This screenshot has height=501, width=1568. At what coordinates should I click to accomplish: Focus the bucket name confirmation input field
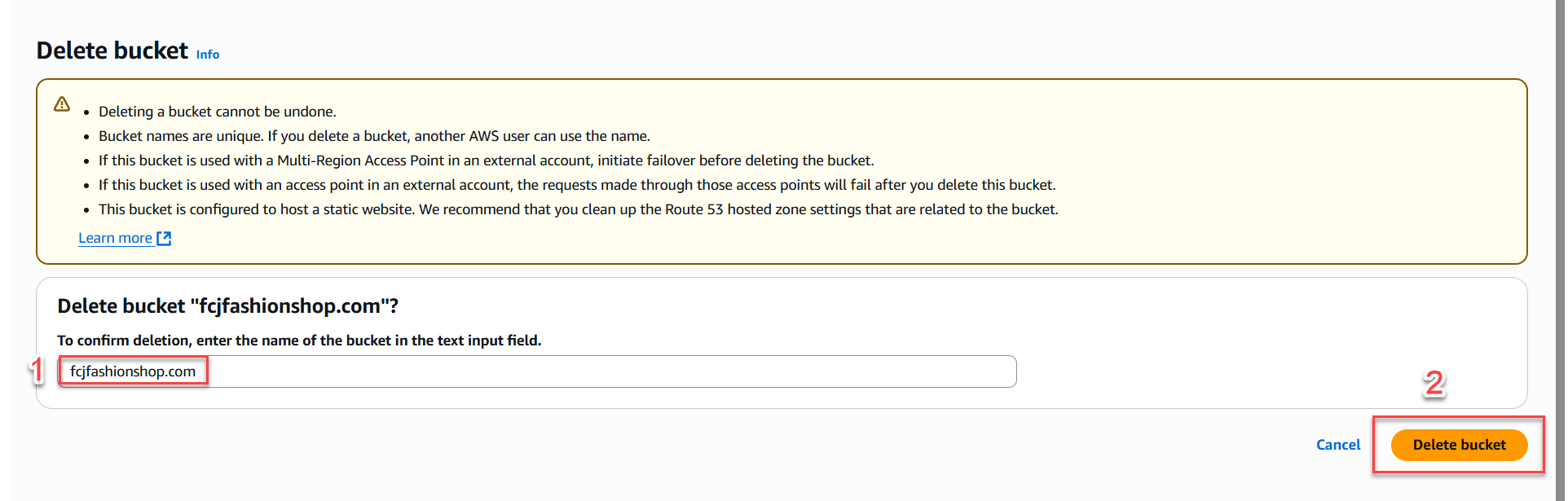pos(537,371)
